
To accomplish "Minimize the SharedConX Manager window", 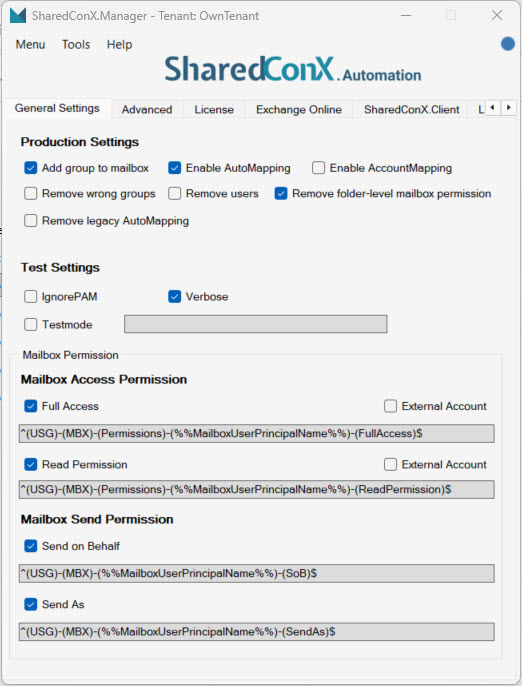I will 406,15.
